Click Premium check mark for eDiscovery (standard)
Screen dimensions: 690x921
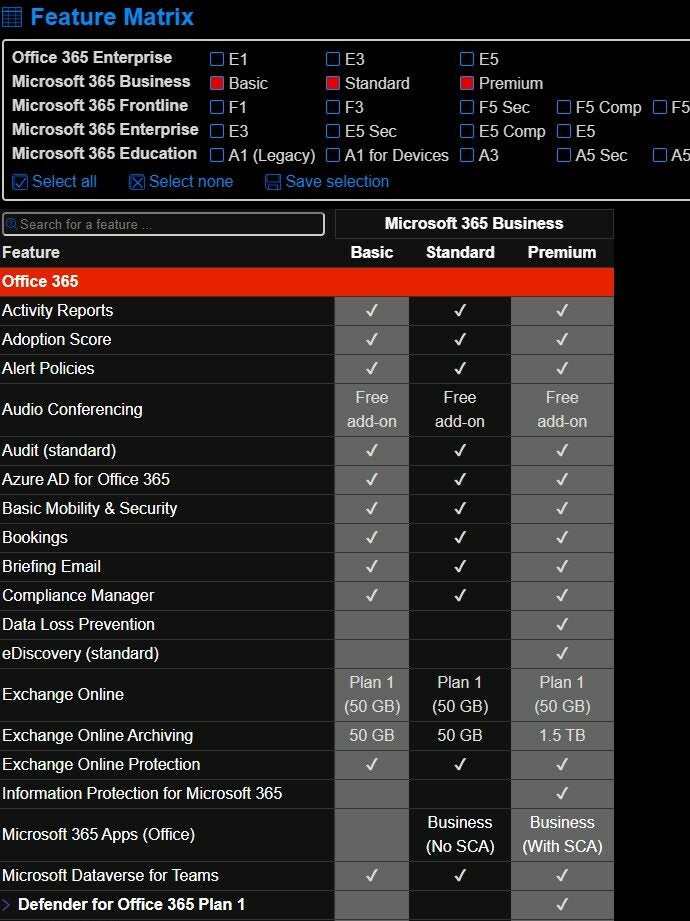click(x=562, y=653)
